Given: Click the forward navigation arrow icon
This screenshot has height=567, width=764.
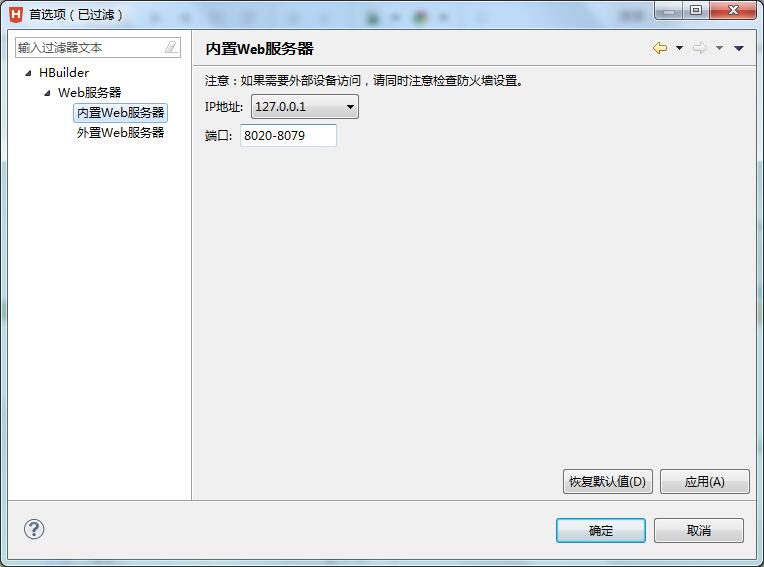Looking at the screenshot, I should click(700, 48).
